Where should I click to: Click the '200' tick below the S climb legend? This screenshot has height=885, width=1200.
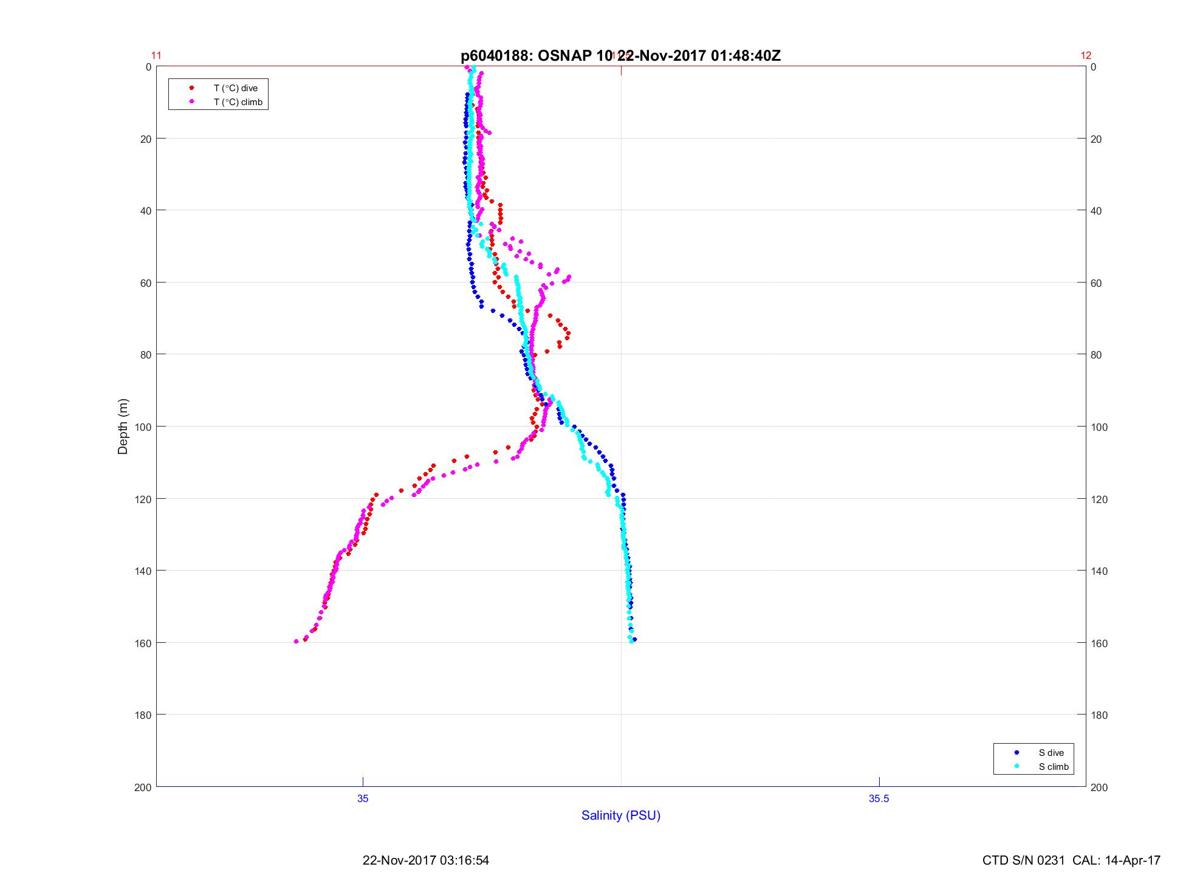1099,787
